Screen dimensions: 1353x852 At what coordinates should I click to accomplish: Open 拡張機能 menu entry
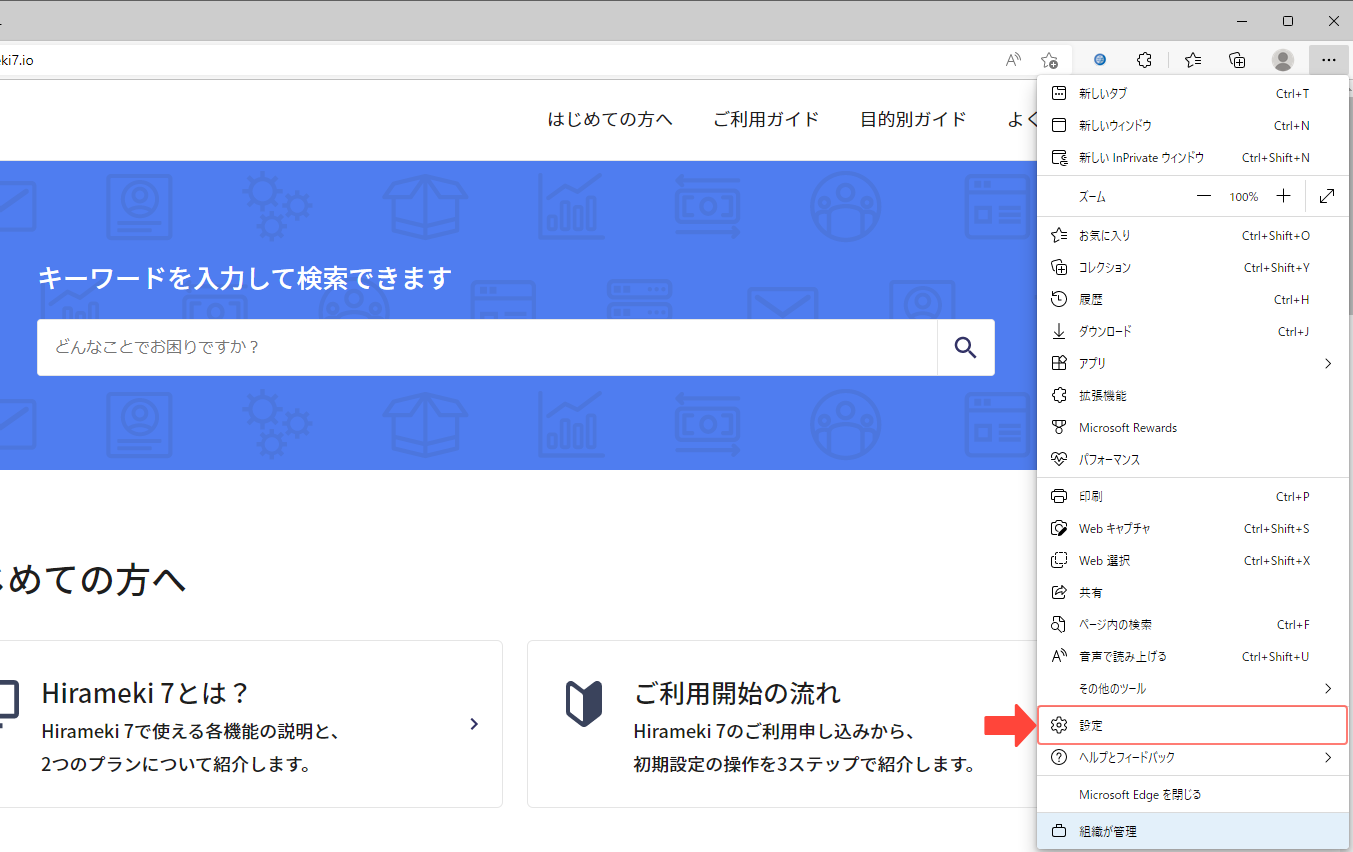pos(1193,396)
